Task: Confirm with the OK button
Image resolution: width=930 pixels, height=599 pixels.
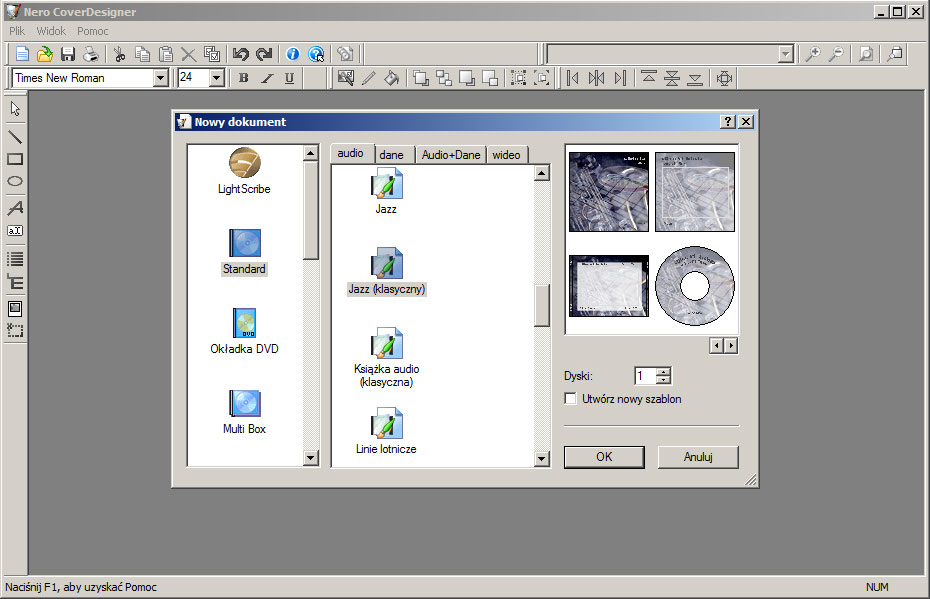Action: pos(603,457)
